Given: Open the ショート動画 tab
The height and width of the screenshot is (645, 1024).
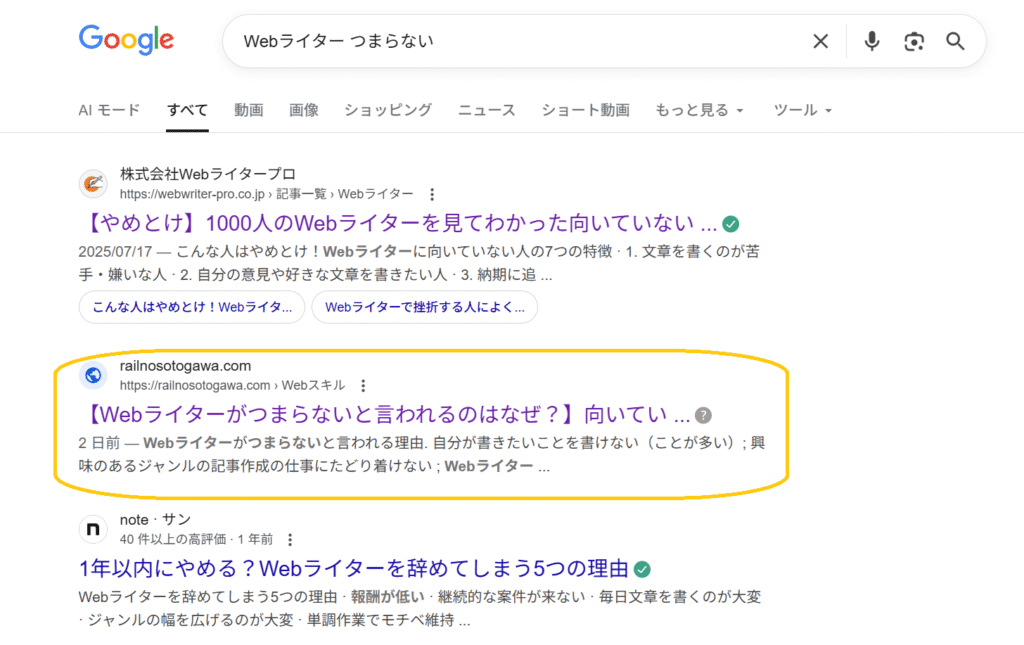Looking at the screenshot, I should pyautogui.click(x=585, y=110).
